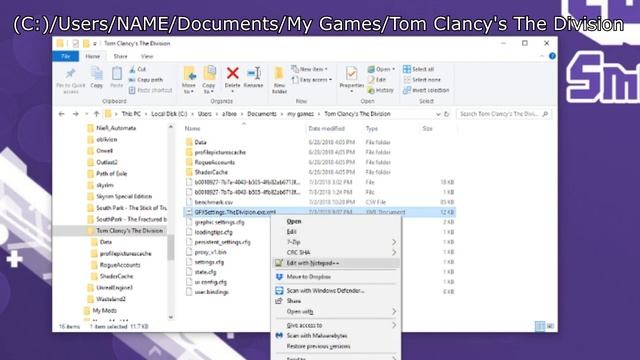Go up one folder level arrow
The width and height of the screenshot is (640, 360).
coord(96,114)
